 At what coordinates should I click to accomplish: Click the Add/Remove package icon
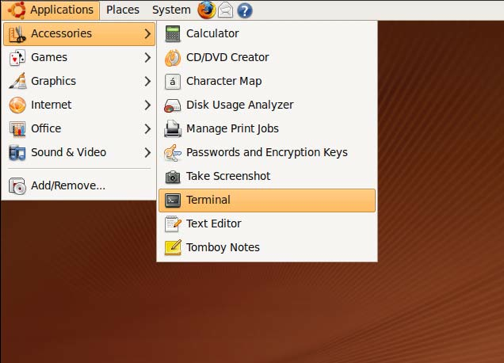pos(17,186)
